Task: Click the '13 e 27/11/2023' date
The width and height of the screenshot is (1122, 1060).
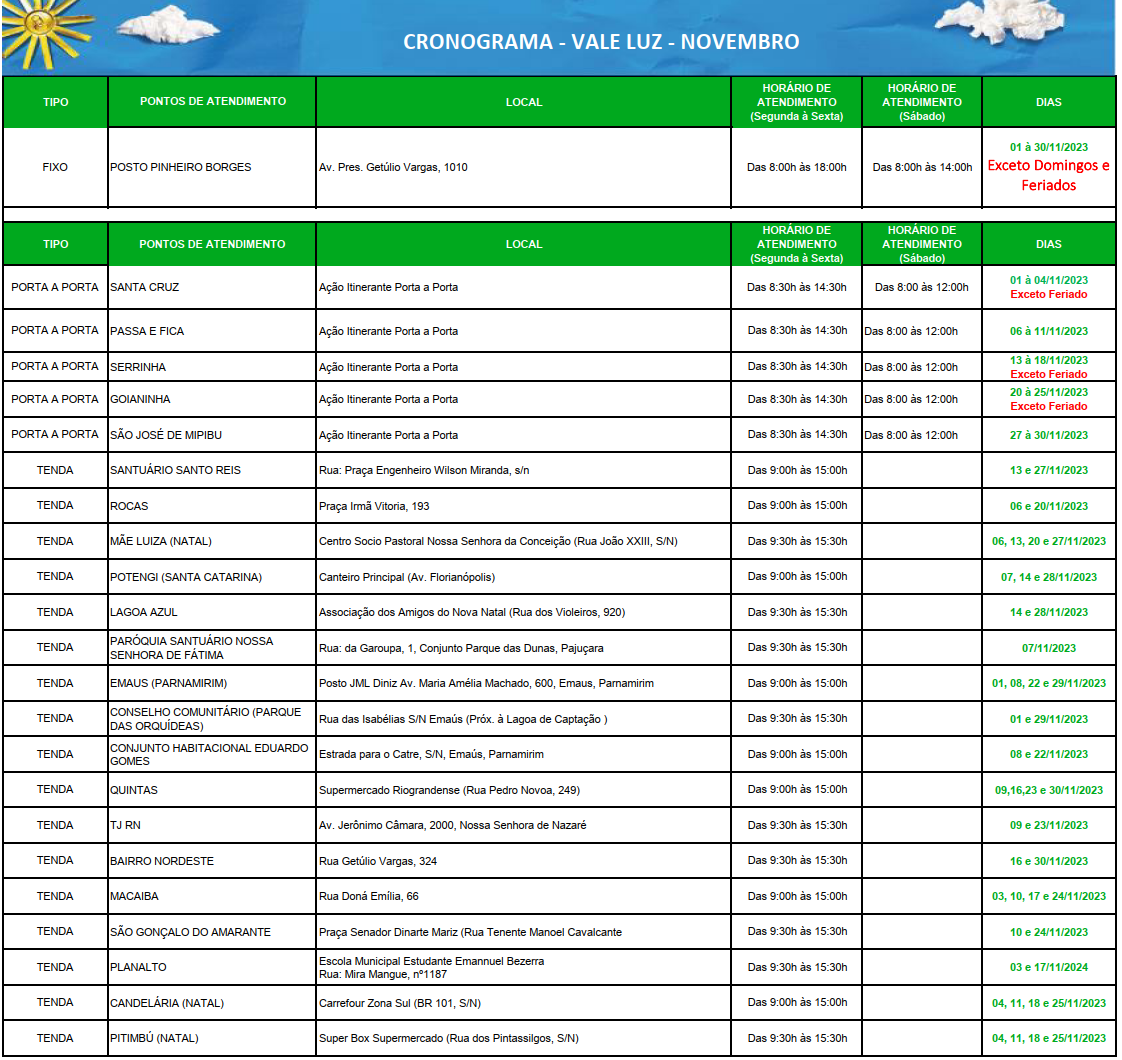Action: (1048, 470)
